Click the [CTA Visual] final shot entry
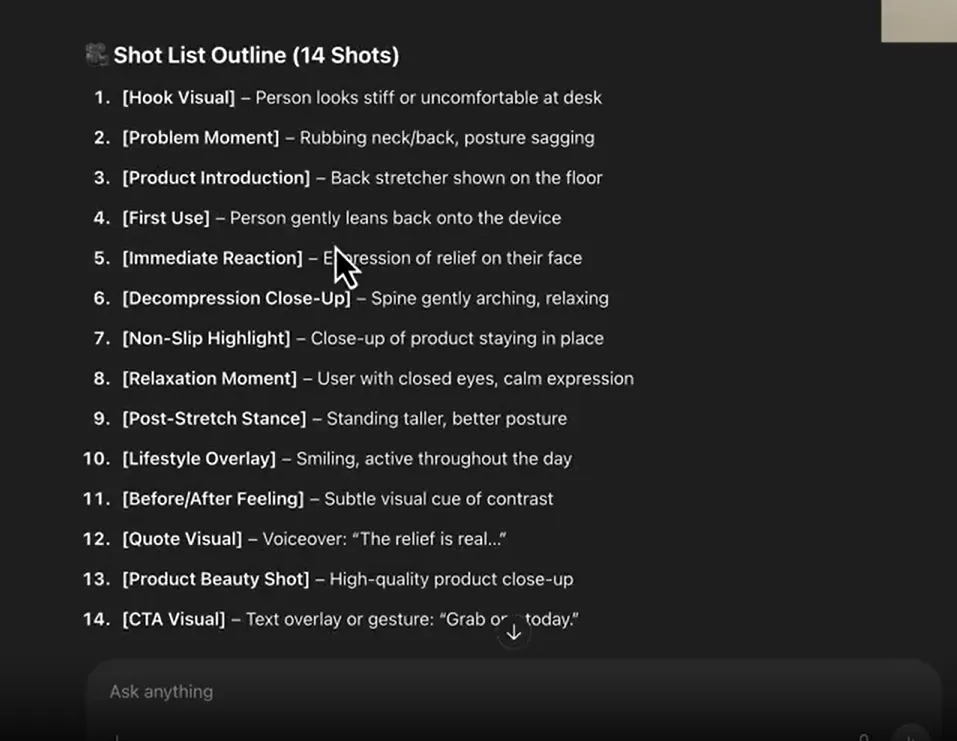Screen dimensions: 957x741 tap(331, 619)
